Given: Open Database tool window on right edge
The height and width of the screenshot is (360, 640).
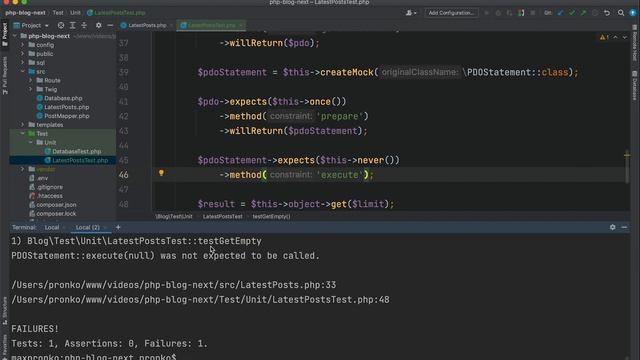Looking at the screenshot, I should (635, 86).
